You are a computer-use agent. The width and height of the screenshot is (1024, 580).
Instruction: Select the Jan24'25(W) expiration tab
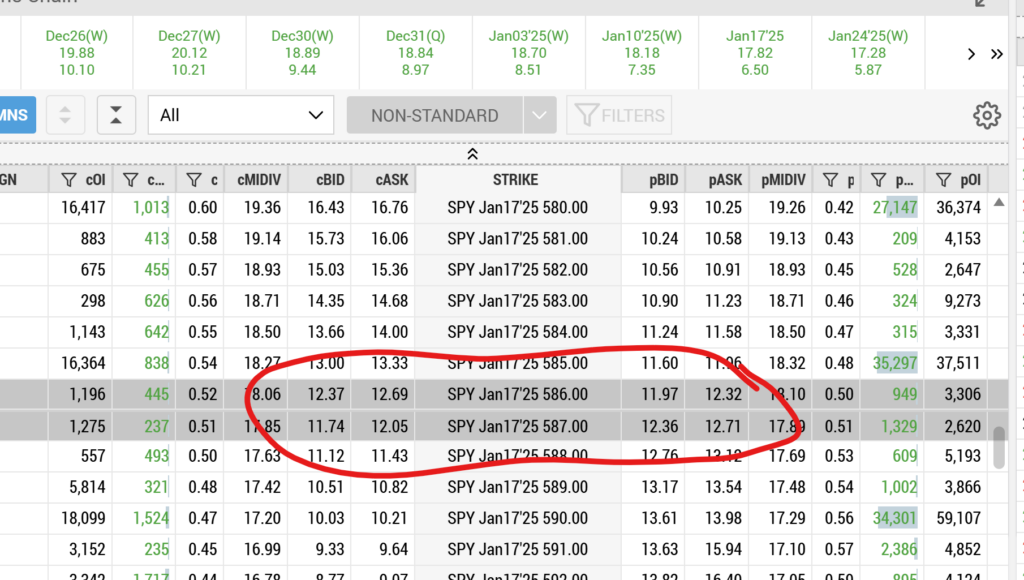tap(868, 53)
